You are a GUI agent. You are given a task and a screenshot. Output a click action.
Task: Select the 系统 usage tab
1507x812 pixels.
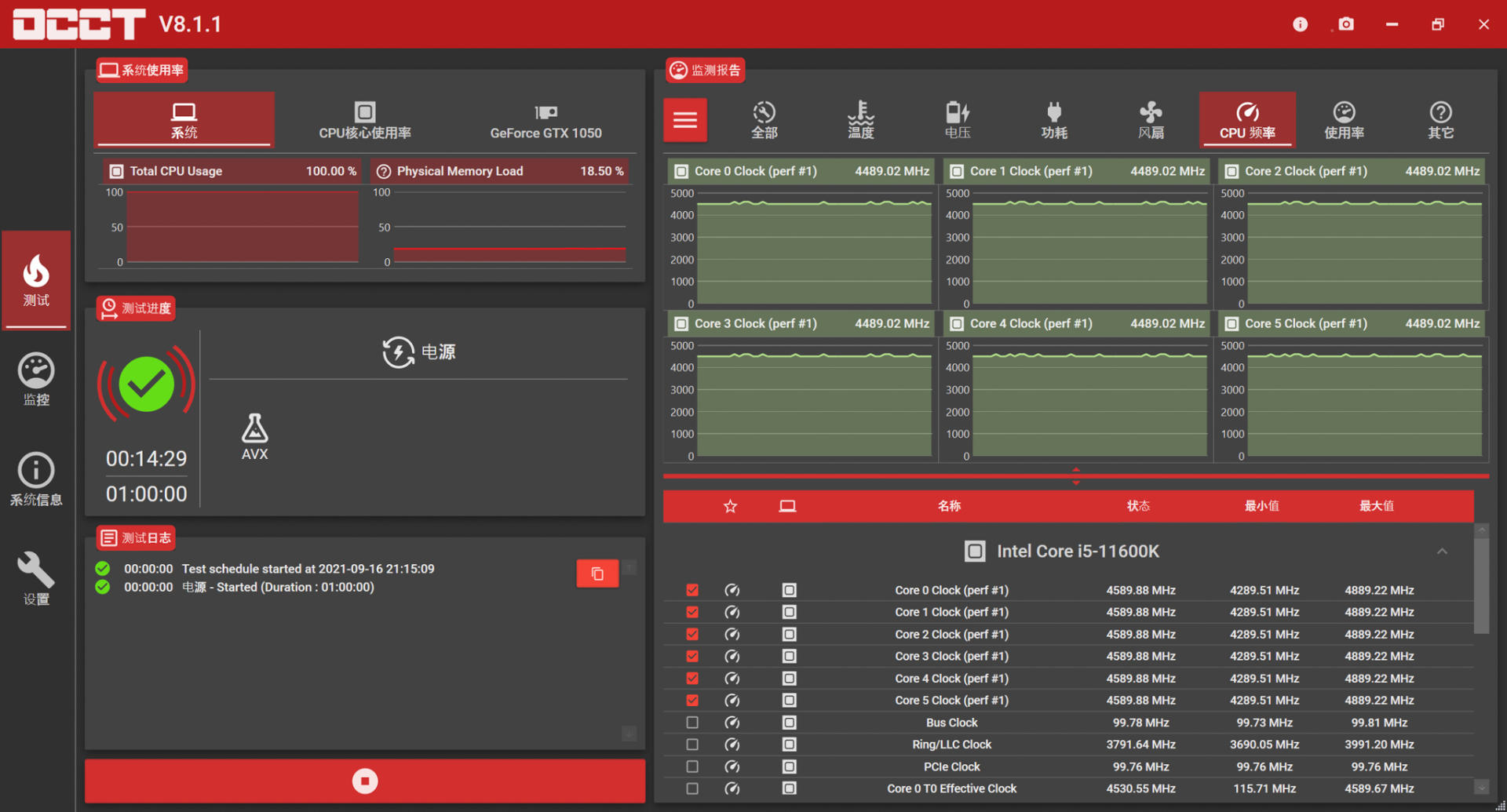pyautogui.click(x=184, y=119)
